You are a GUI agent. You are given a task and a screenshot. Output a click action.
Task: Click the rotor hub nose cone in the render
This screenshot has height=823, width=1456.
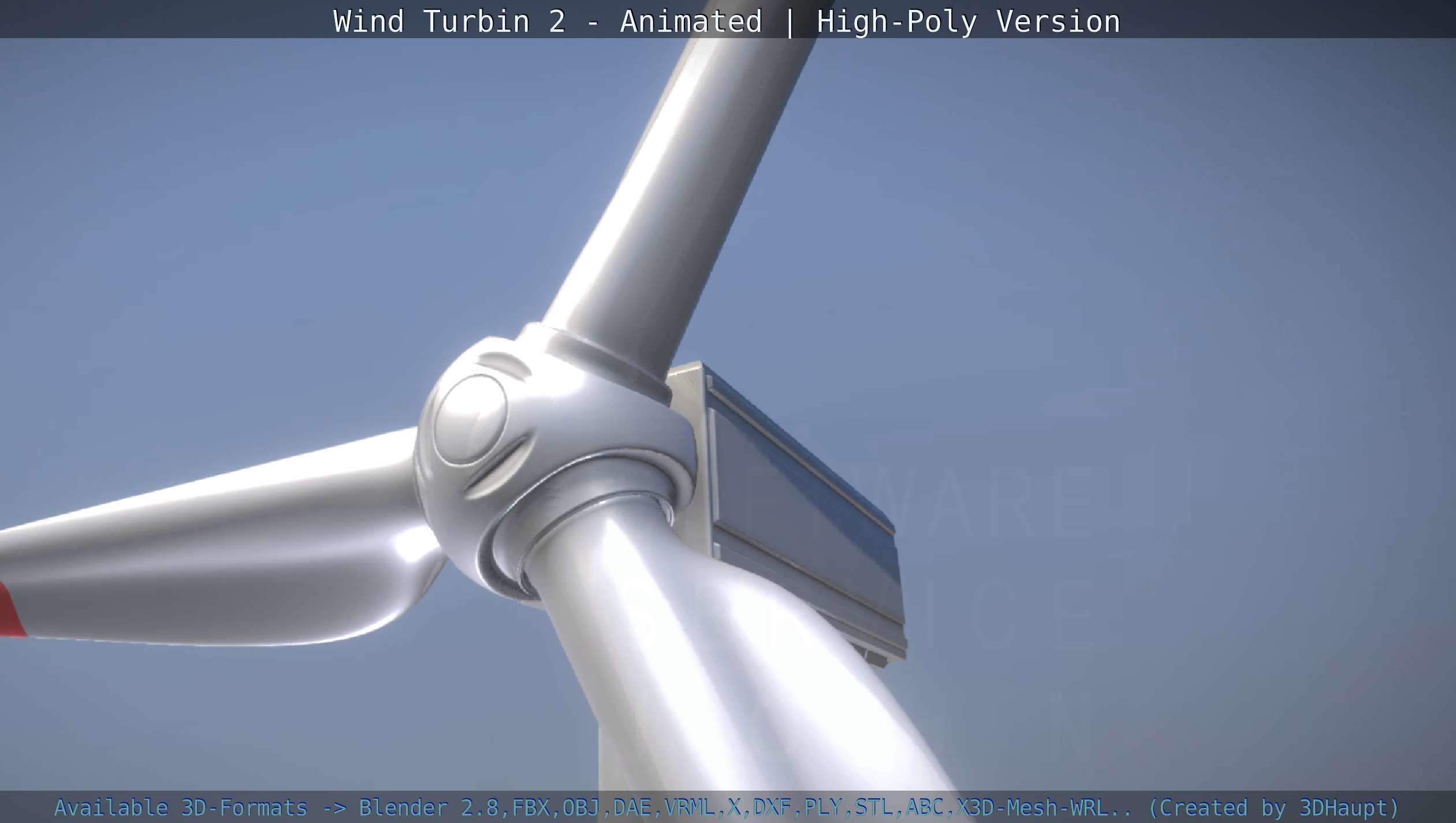[x=470, y=418]
